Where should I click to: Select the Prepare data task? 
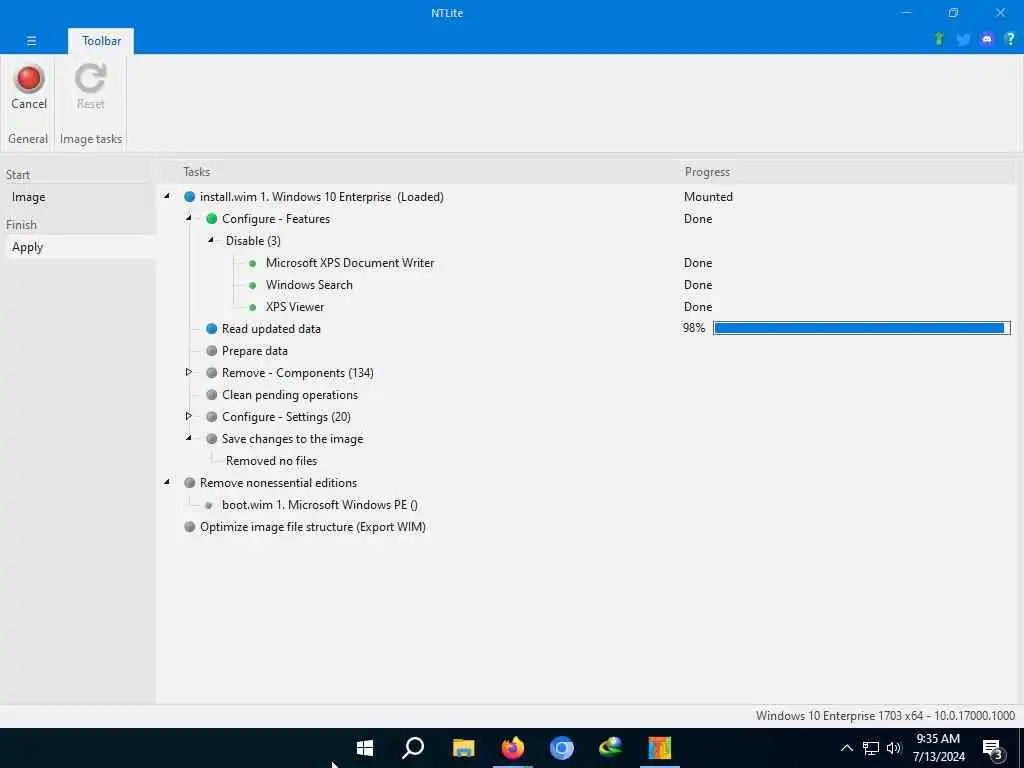[x=255, y=351]
